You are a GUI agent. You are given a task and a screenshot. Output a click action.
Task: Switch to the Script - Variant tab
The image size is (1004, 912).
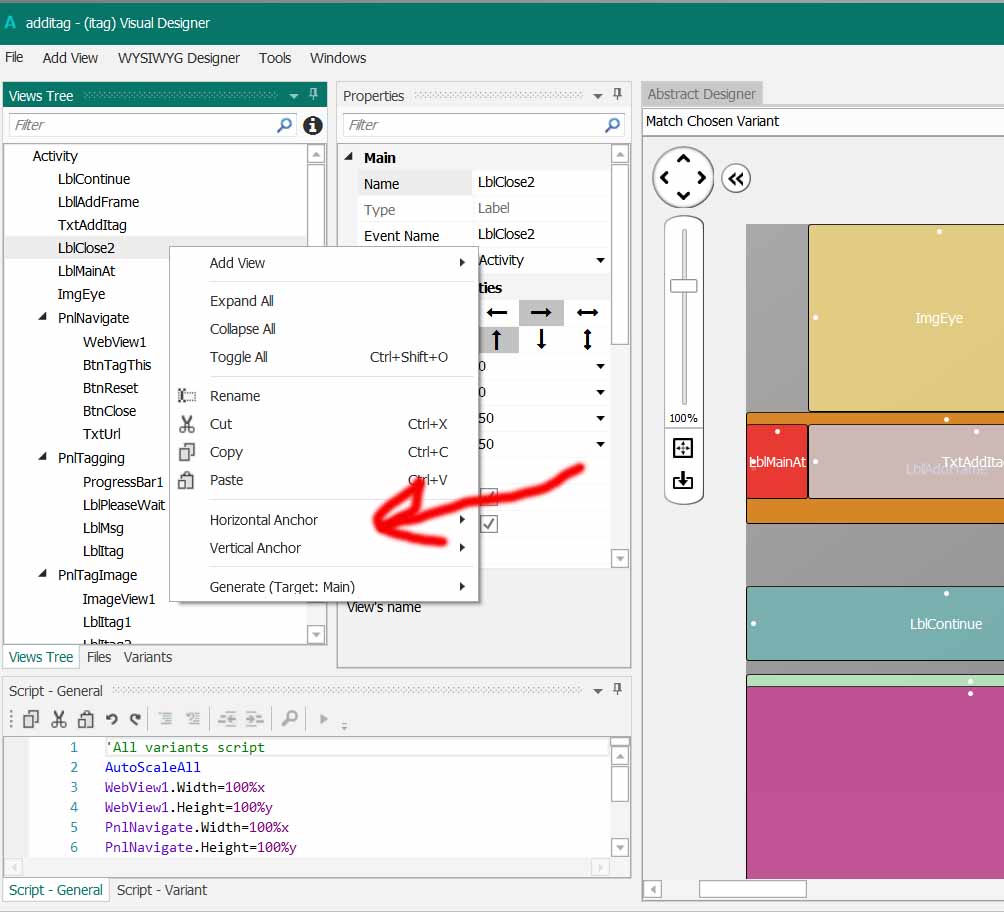(x=162, y=890)
